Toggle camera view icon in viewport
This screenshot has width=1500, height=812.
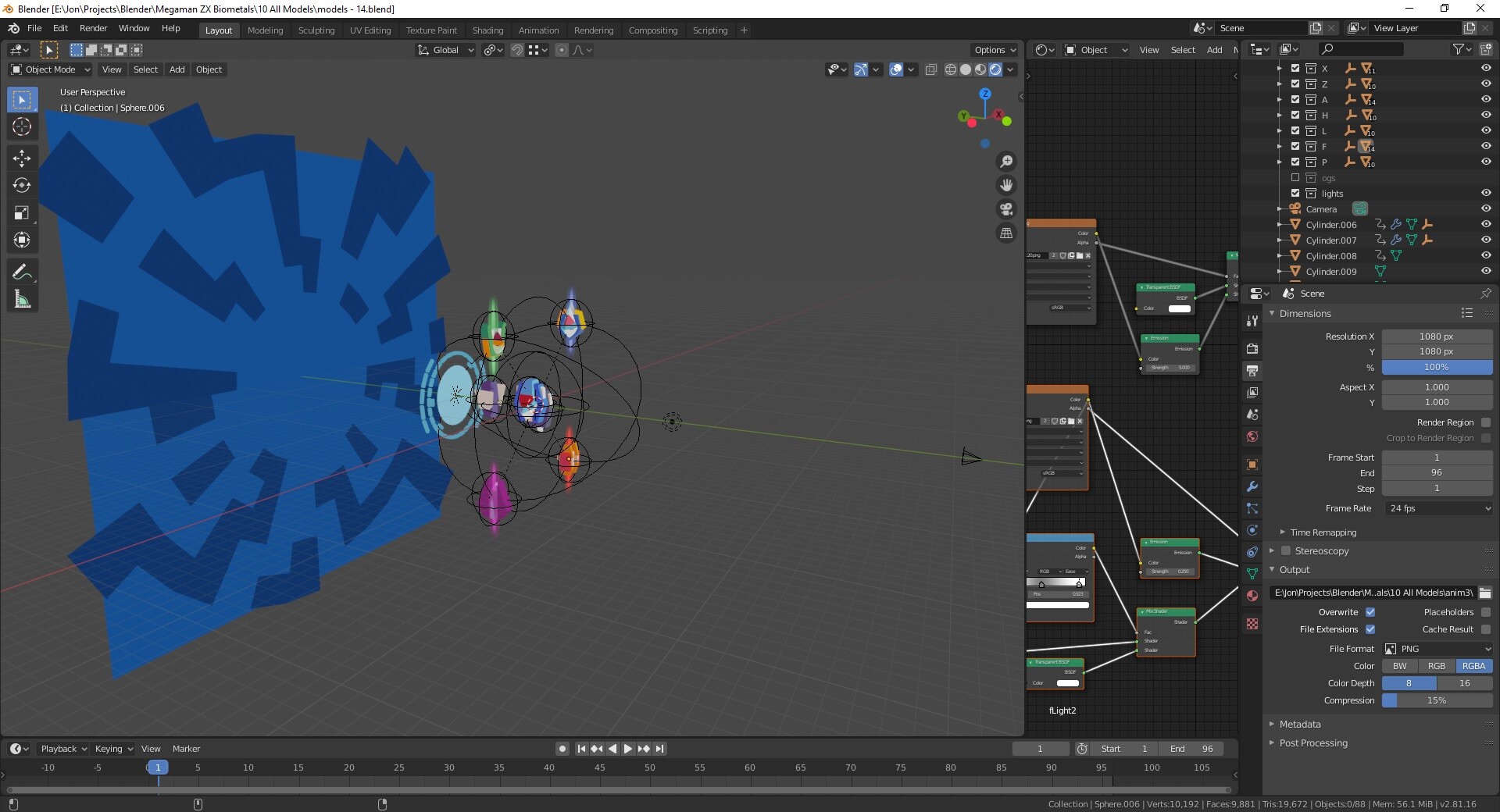[1006, 209]
